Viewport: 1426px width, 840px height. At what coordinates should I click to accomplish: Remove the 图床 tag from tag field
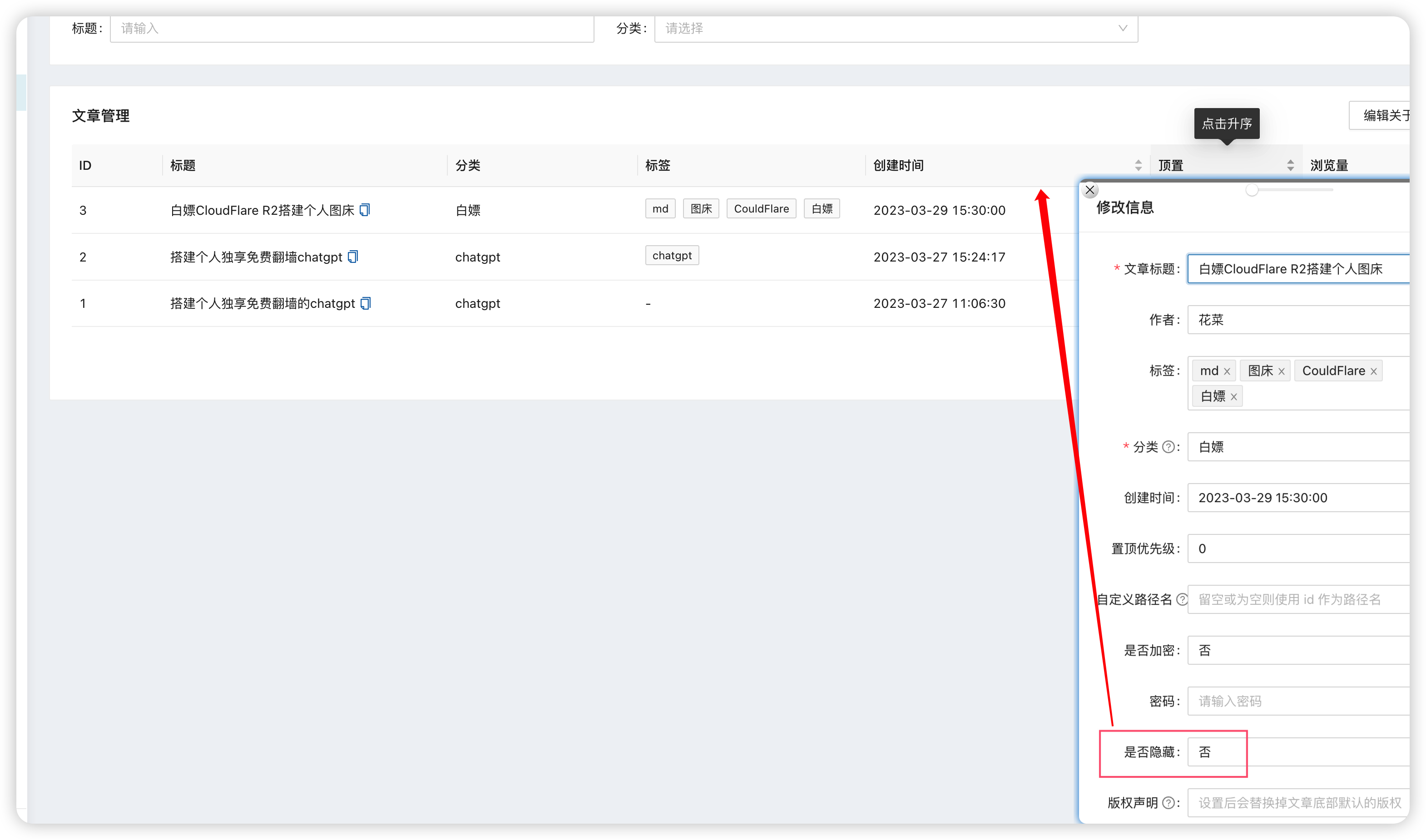tap(1281, 371)
